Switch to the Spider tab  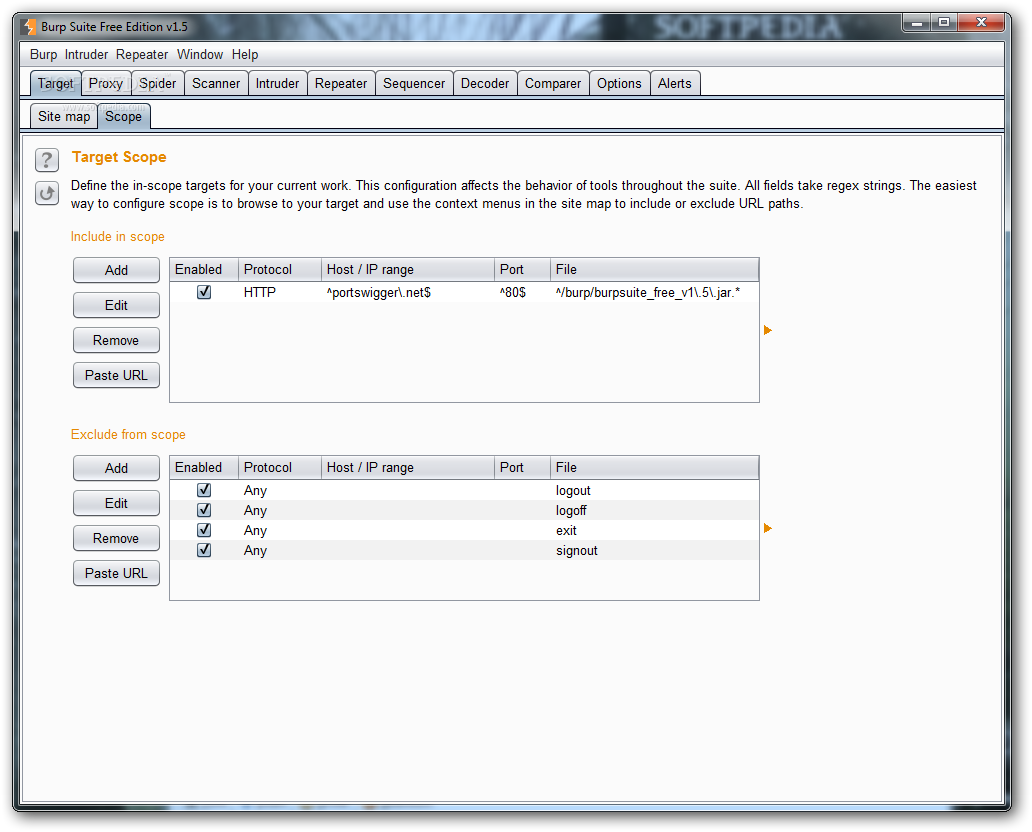158,84
